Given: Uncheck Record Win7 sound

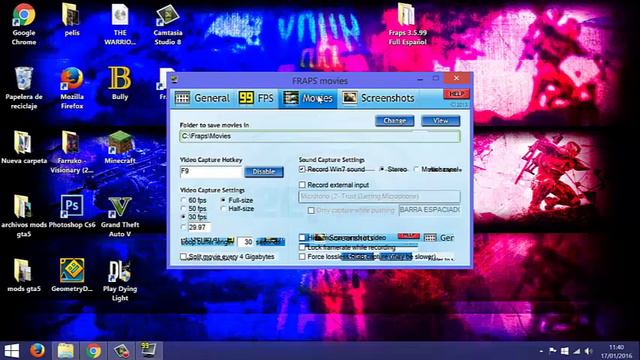Looking at the screenshot, I should (302, 169).
